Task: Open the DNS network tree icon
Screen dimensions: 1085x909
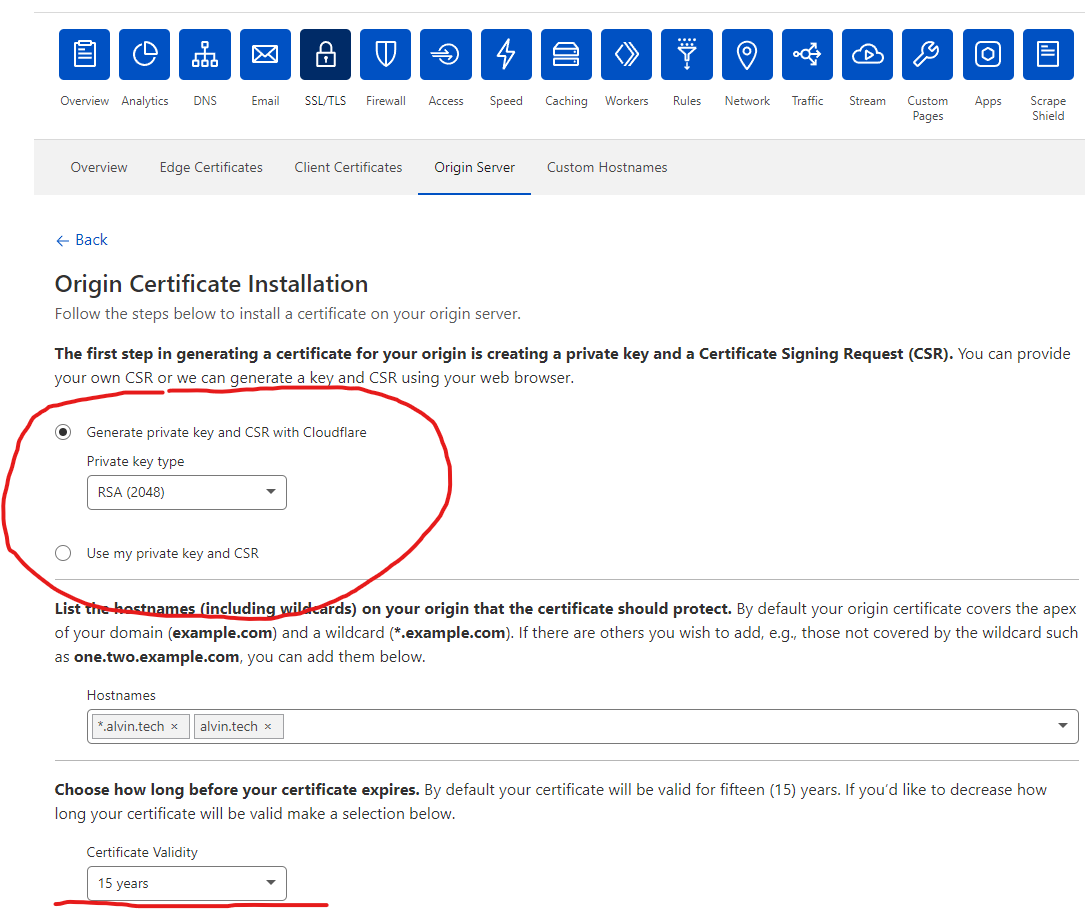Action: pyautogui.click(x=205, y=55)
